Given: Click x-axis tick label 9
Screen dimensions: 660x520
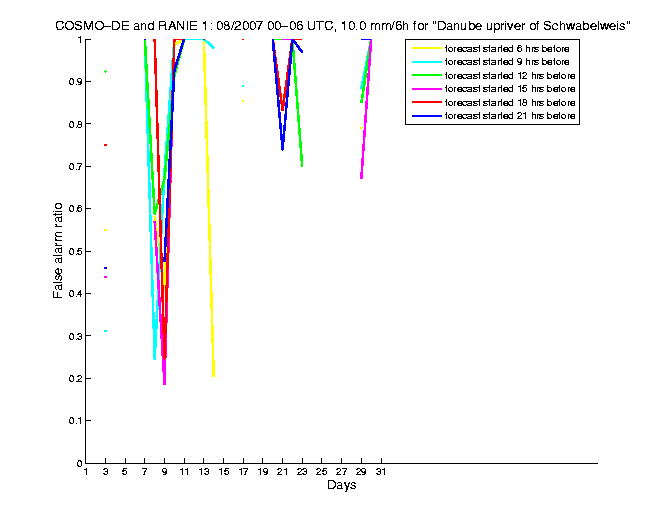Looking at the screenshot, I should 164,472.
